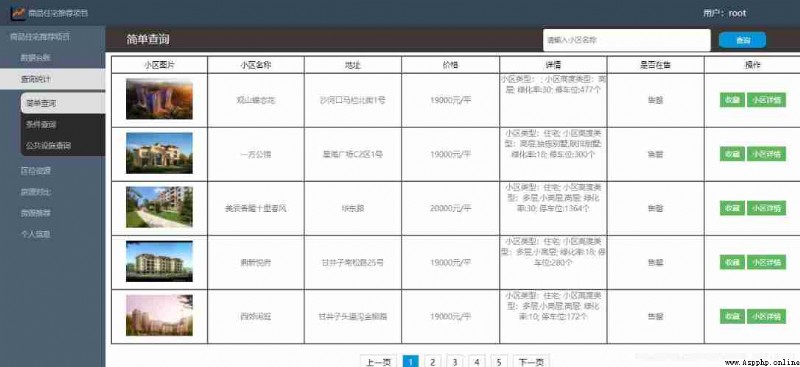Click the purple high-rise towers thumbnail
This screenshot has height=367, width=800.
point(159,99)
